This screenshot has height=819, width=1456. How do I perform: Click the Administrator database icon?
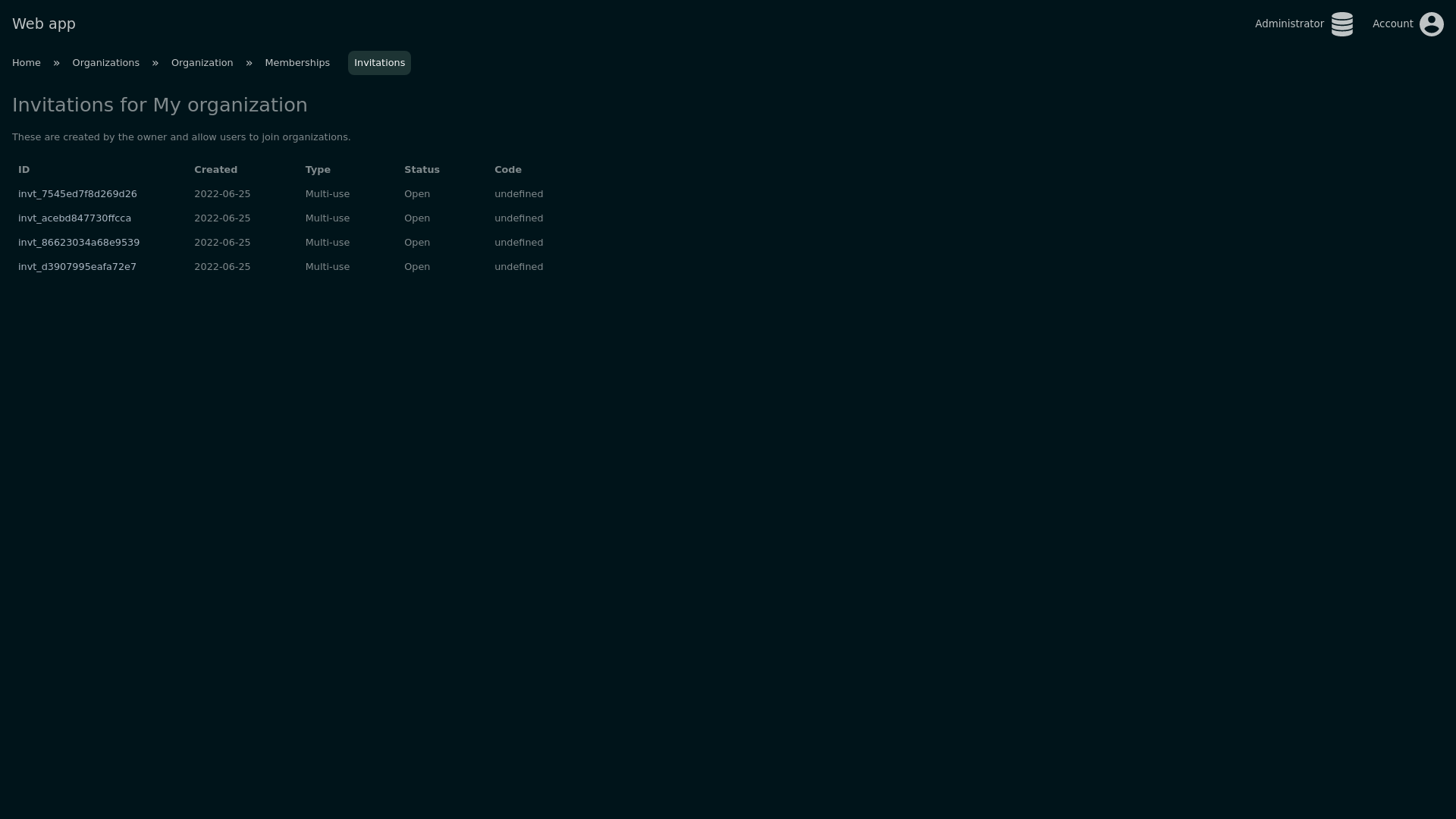pyautogui.click(x=1341, y=24)
